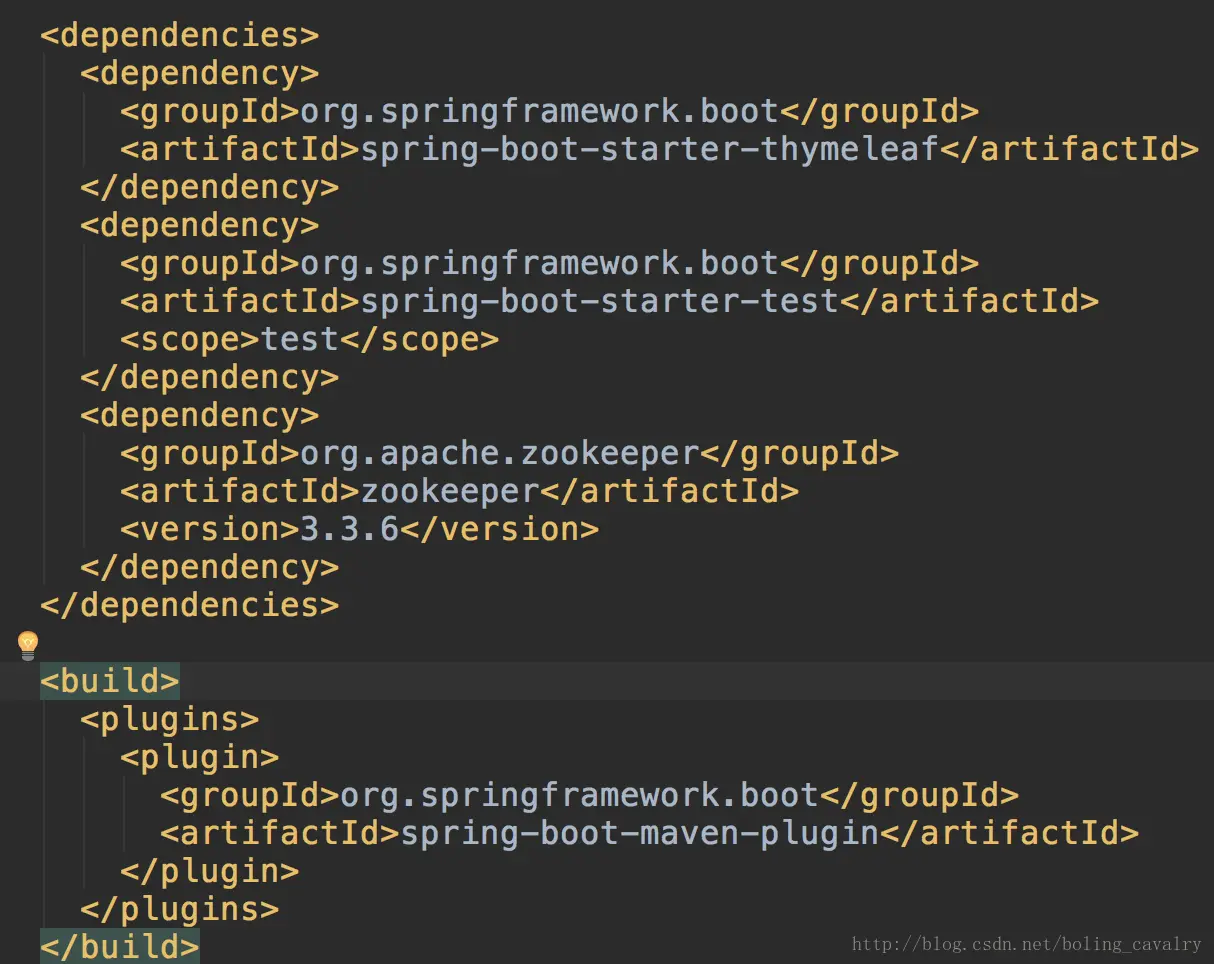This screenshot has width=1214, height=964.
Task: Click the first dependency opening tag
Action: [200, 73]
